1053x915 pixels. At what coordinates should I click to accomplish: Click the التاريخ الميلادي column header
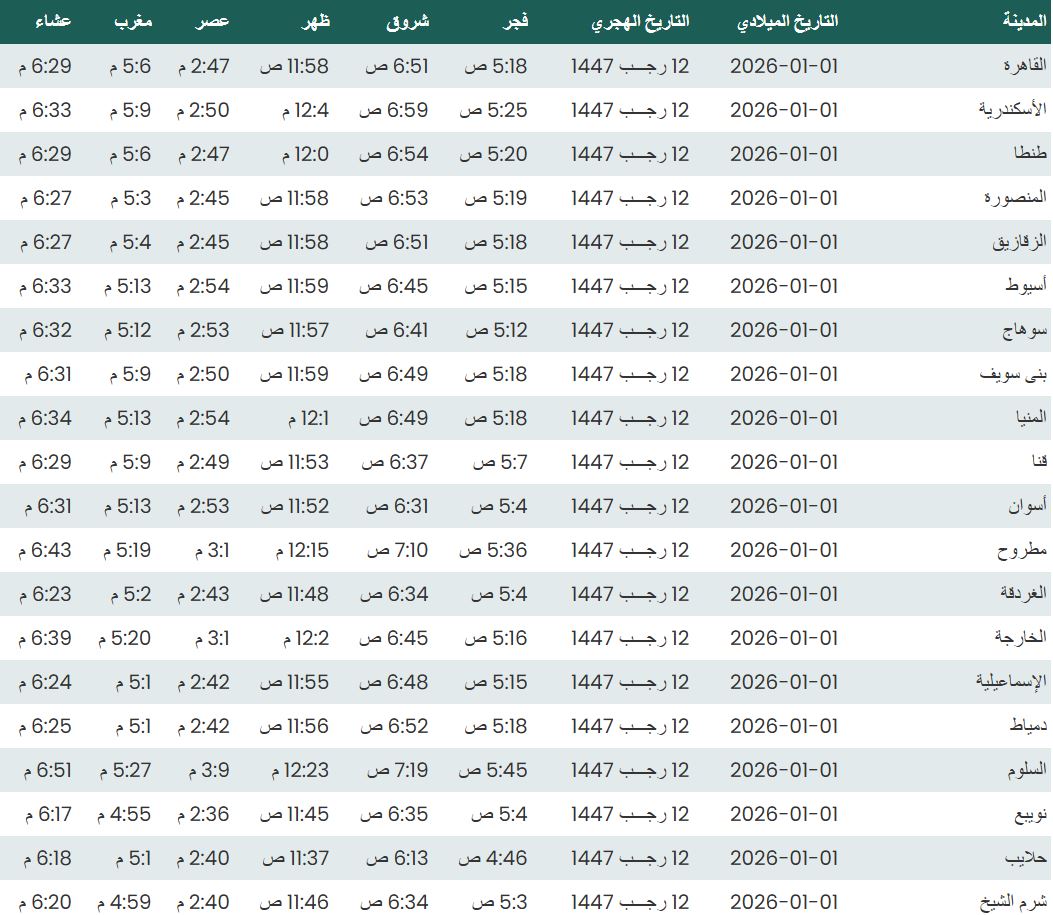(x=788, y=21)
